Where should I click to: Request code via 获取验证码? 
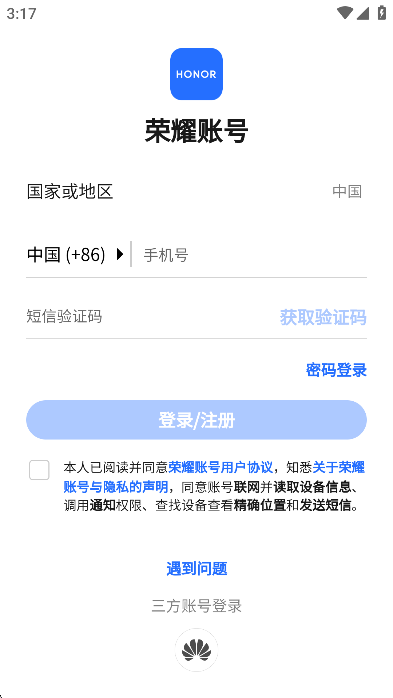[323, 317]
